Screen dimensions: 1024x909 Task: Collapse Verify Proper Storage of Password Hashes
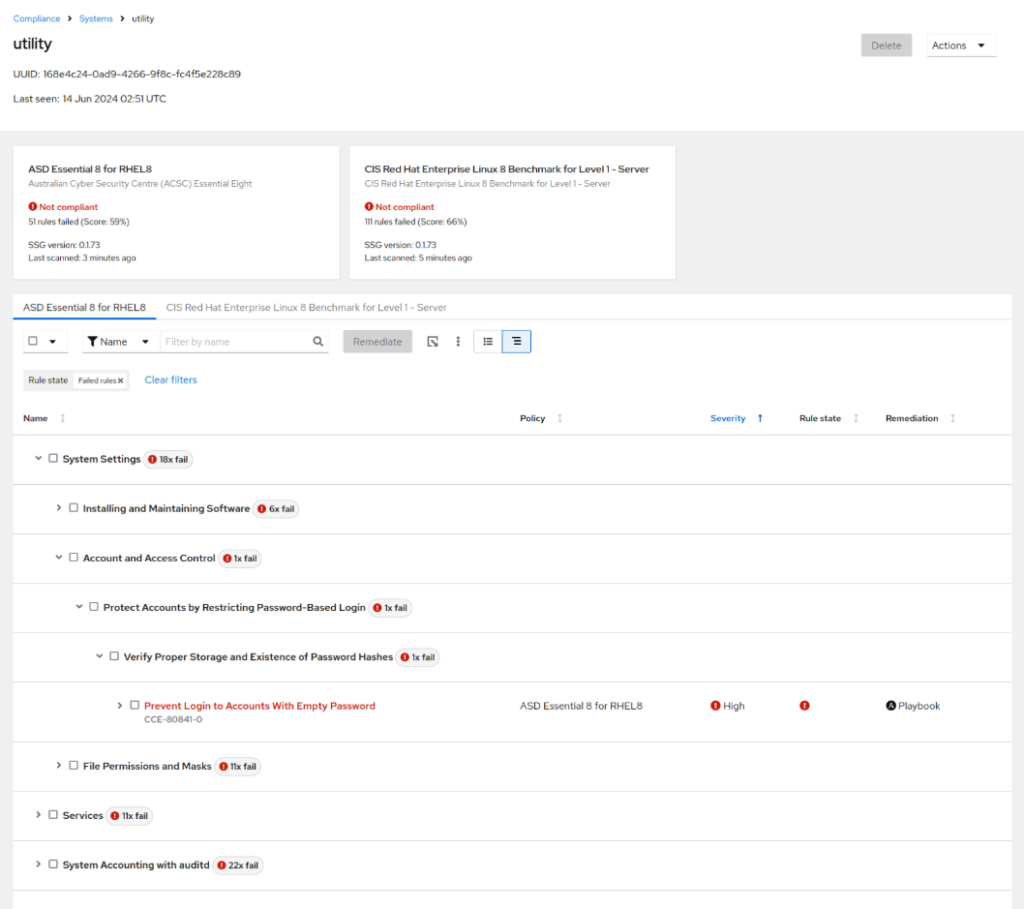pyautogui.click(x=99, y=656)
